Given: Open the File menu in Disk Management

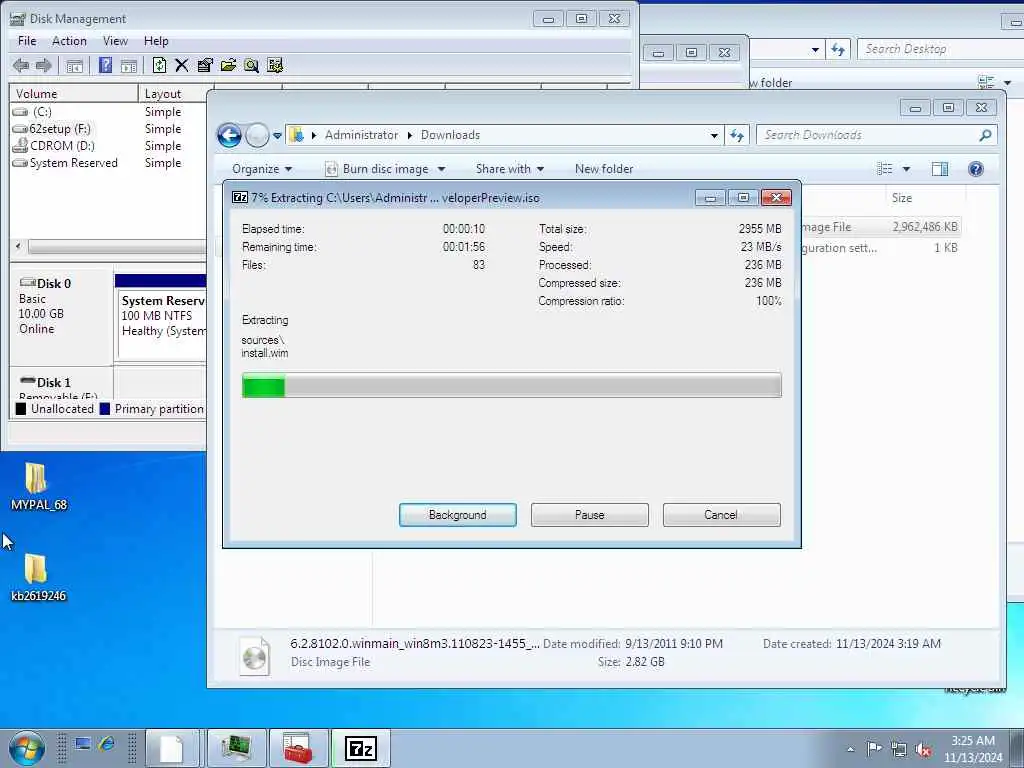Looking at the screenshot, I should (x=27, y=41).
